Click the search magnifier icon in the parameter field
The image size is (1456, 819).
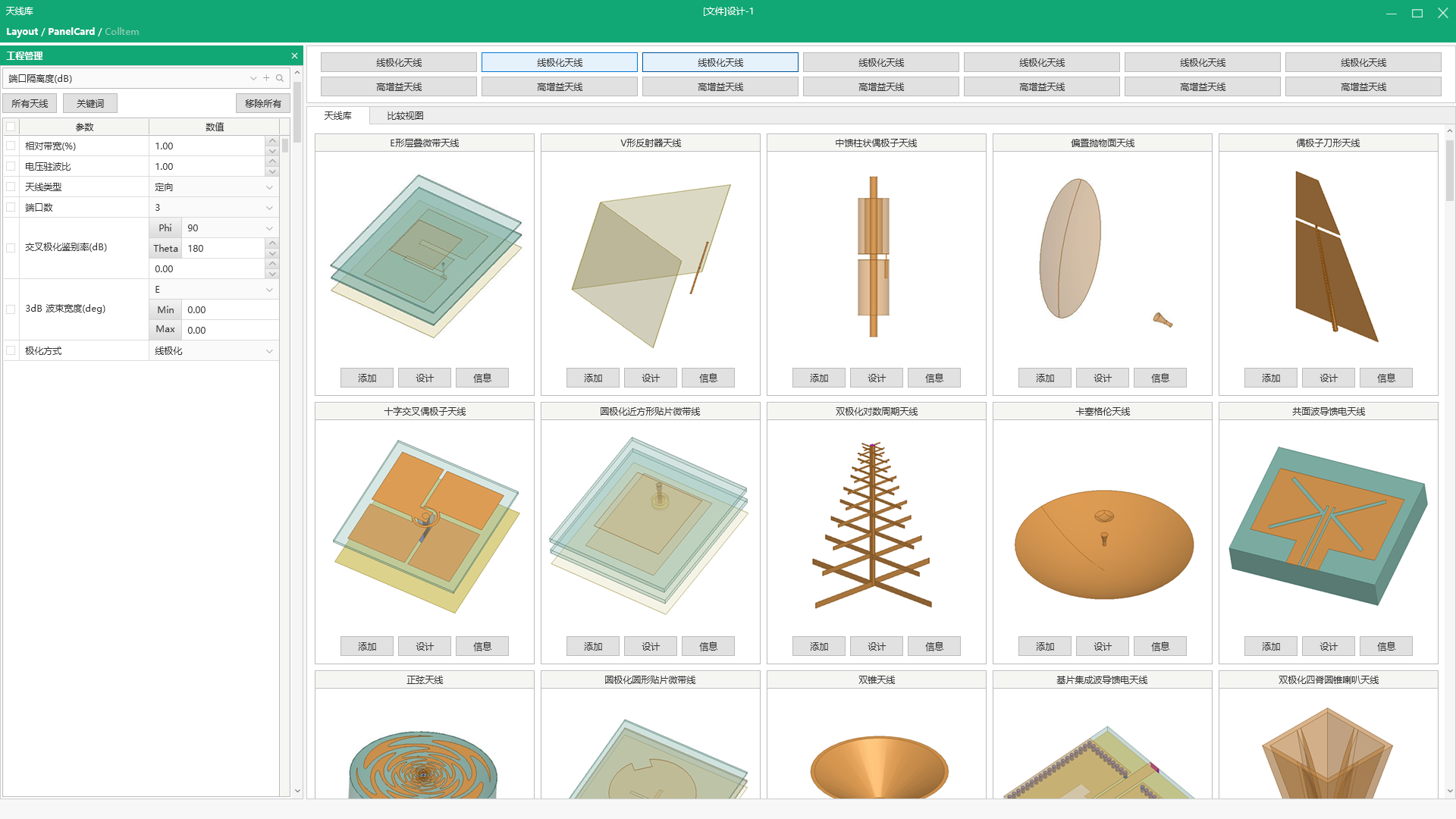coord(280,78)
